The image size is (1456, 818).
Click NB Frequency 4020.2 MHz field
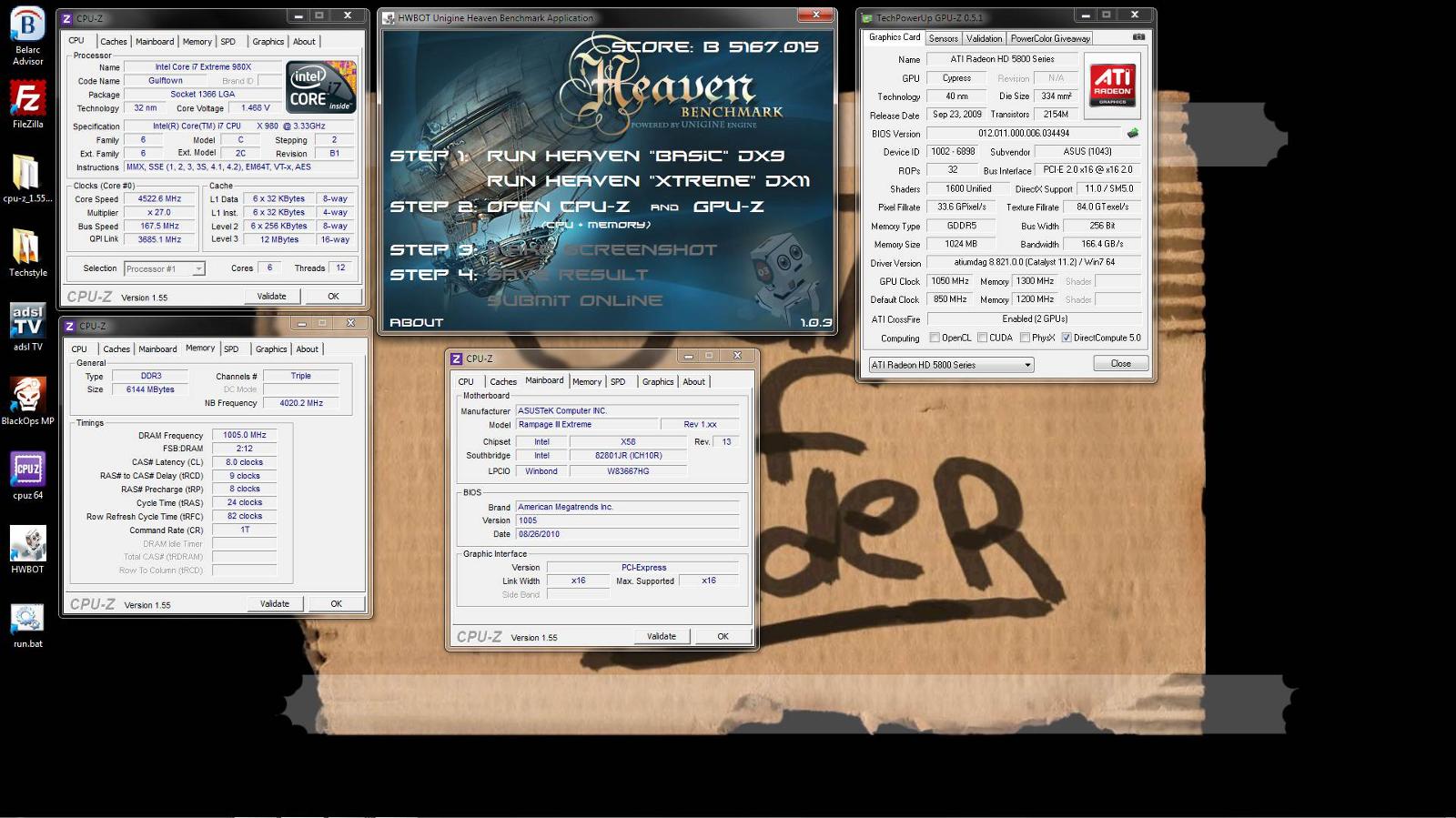click(301, 403)
